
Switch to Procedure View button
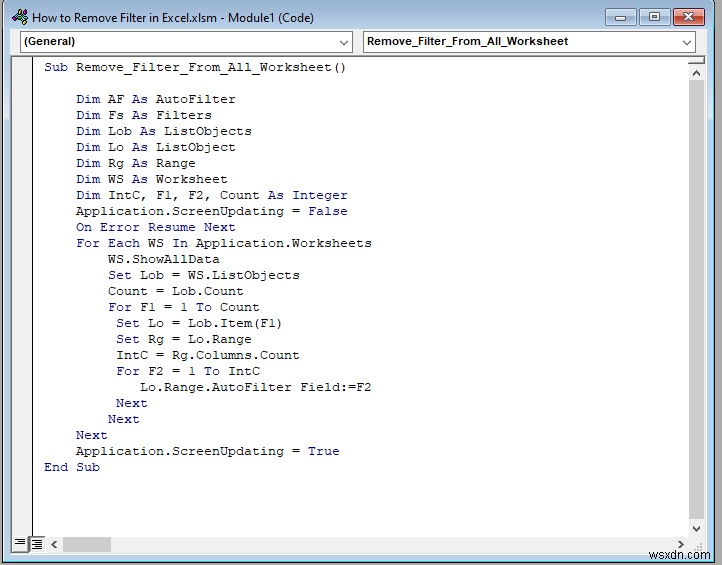tap(20, 544)
